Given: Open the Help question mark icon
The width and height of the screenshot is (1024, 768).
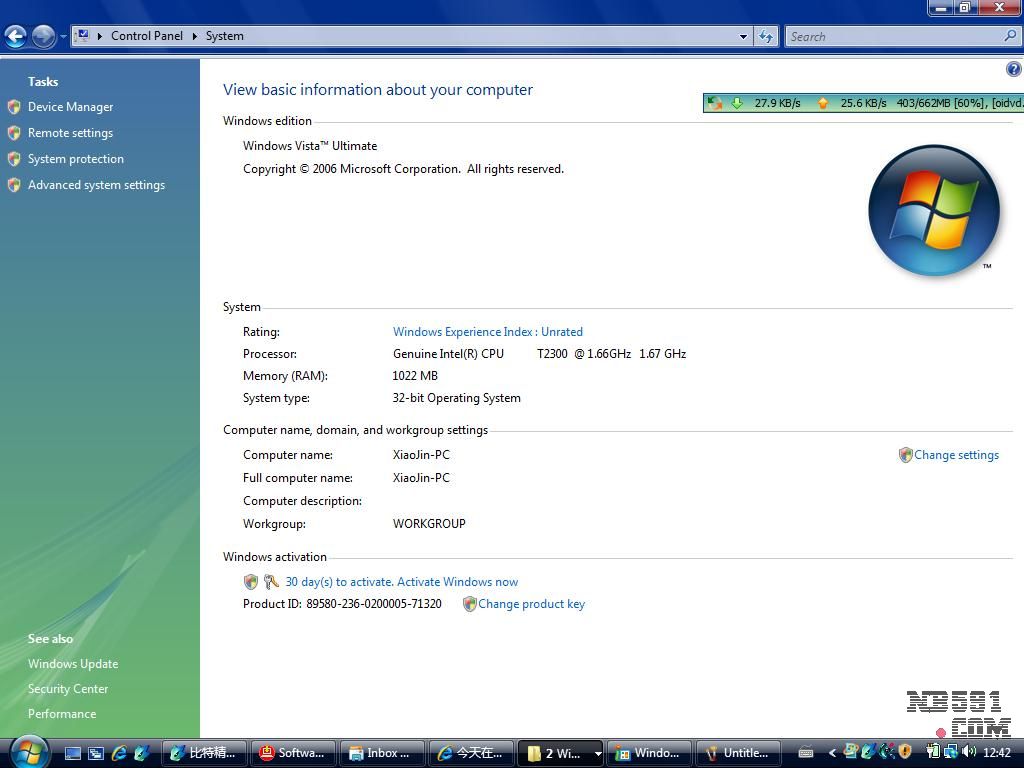Looking at the screenshot, I should pos(1013,69).
